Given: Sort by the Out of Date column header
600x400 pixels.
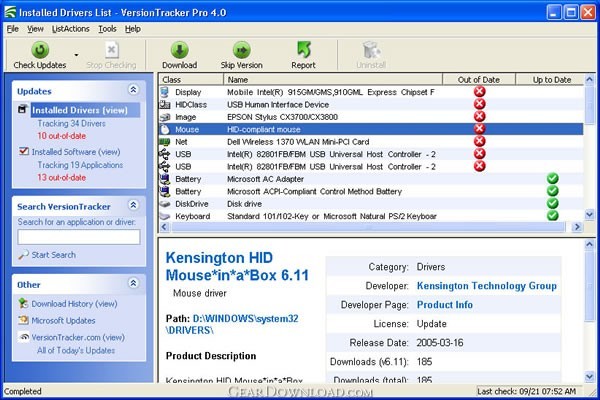Looking at the screenshot, I should click(479, 80).
